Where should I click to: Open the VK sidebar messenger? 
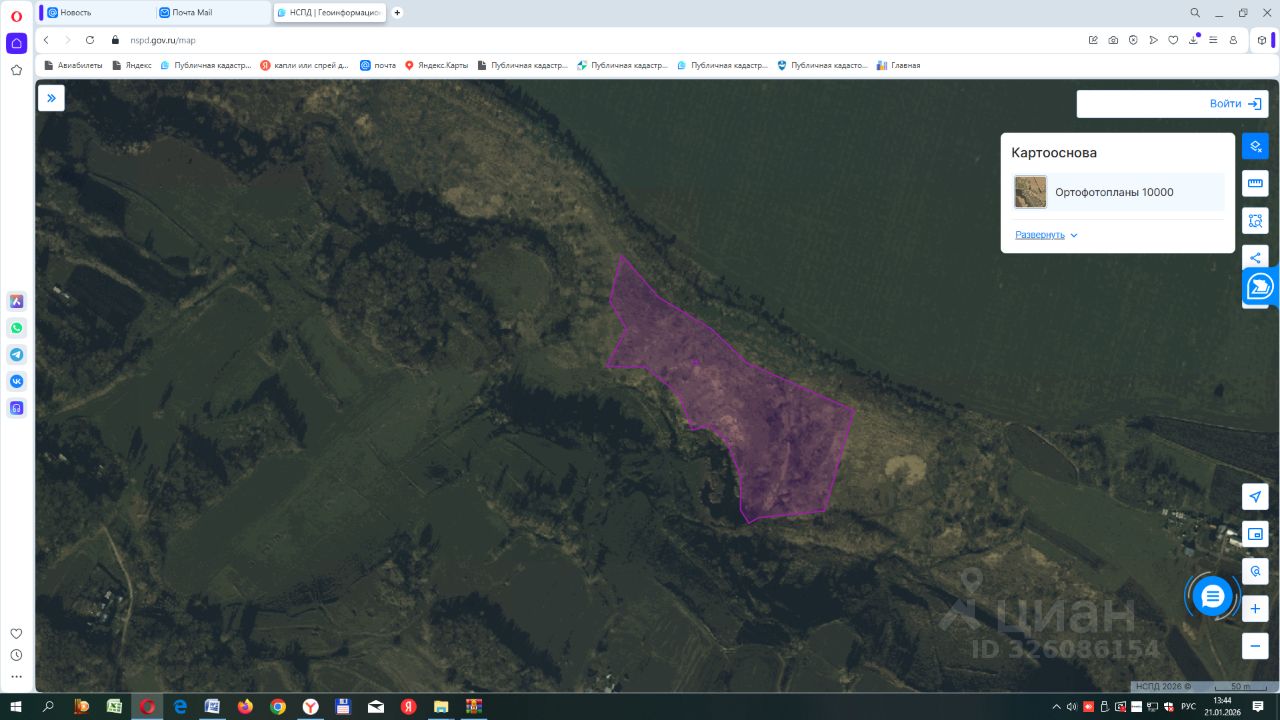(x=16, y=381)
